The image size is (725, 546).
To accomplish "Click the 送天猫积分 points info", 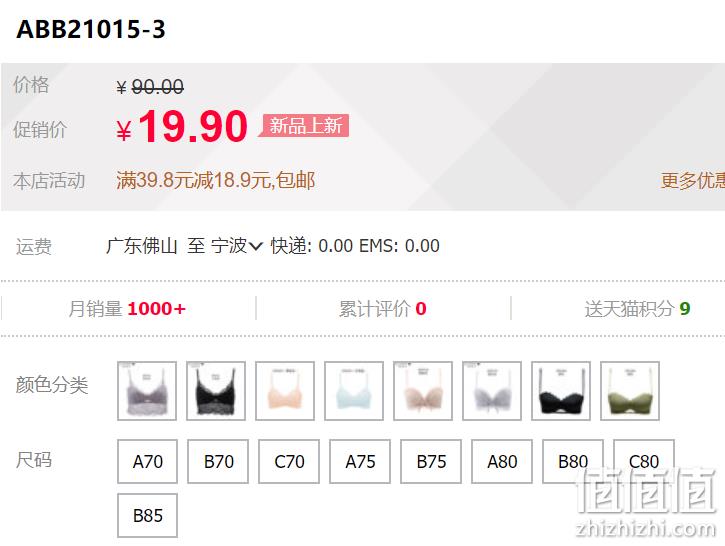I will pyautogui.click(x=637, y=308).
